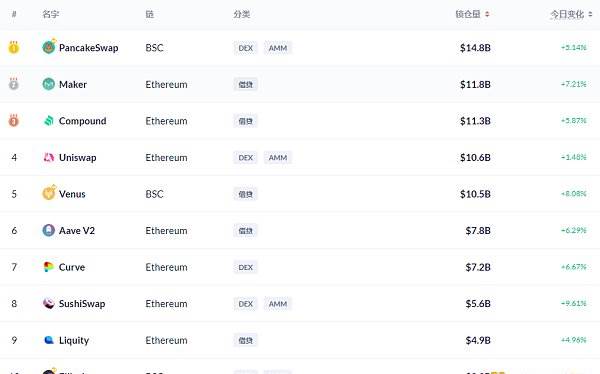Click the gold first-place medal icon

[14, 47]
